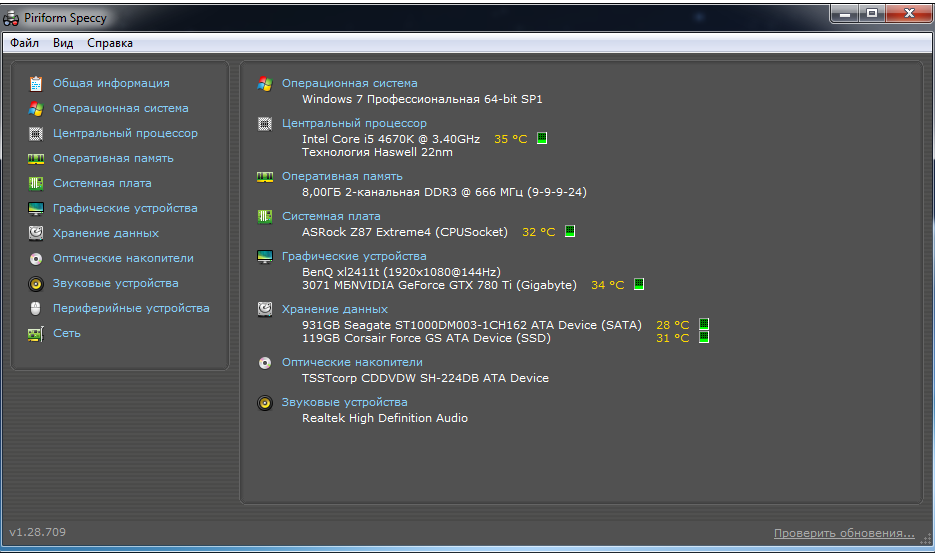Select Графические устройства in sidebar
Screen dimensions: 935x553
125,209
